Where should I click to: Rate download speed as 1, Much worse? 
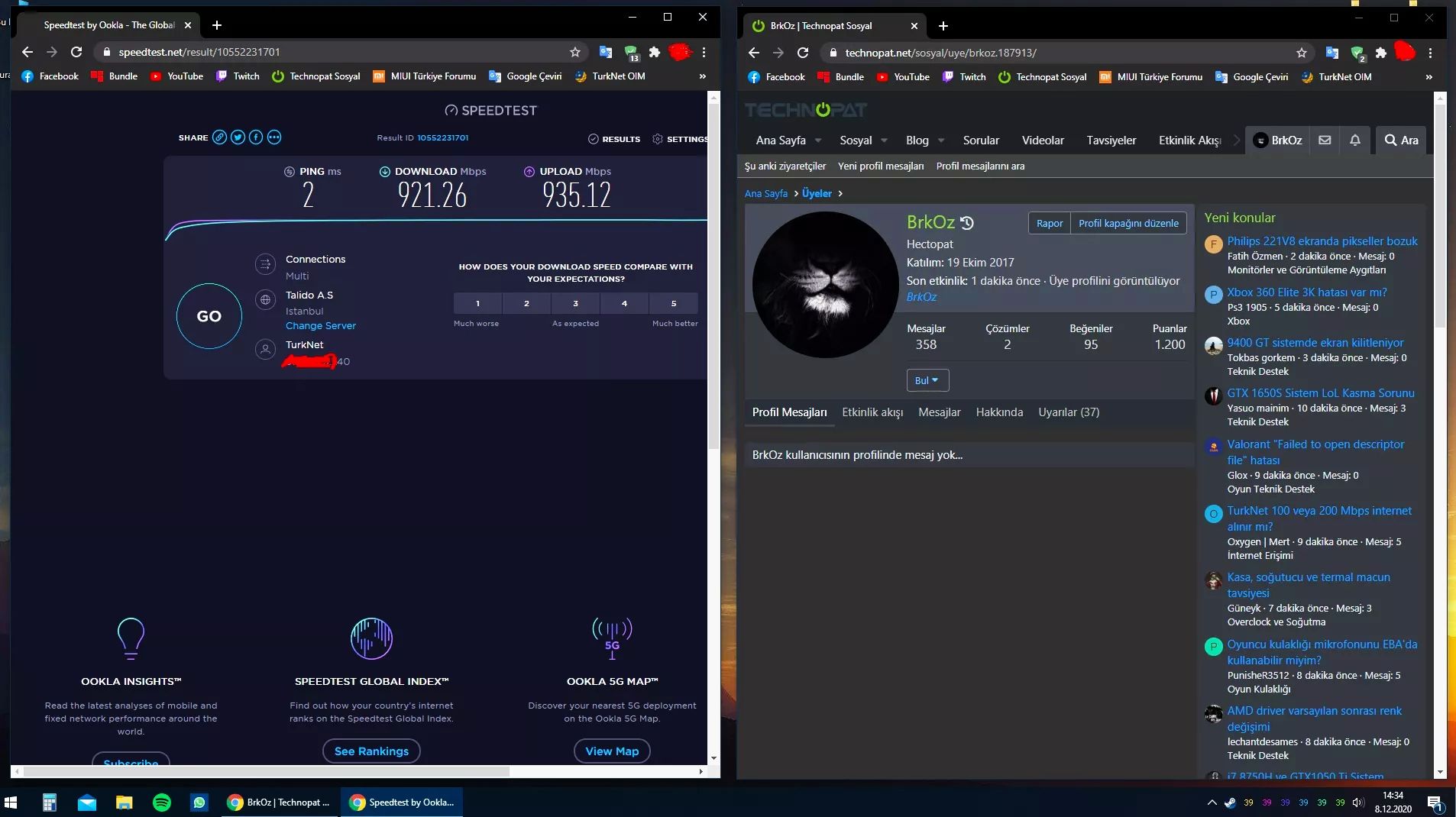478,303
